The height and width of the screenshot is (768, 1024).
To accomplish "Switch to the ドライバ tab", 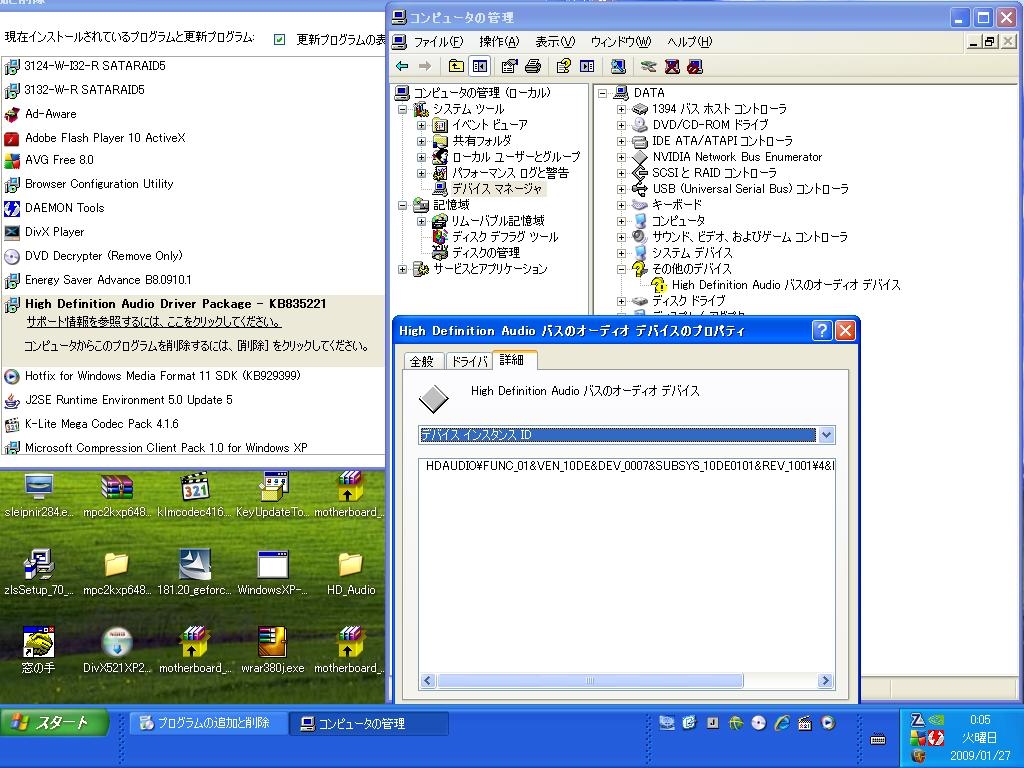I will (468, 361).
